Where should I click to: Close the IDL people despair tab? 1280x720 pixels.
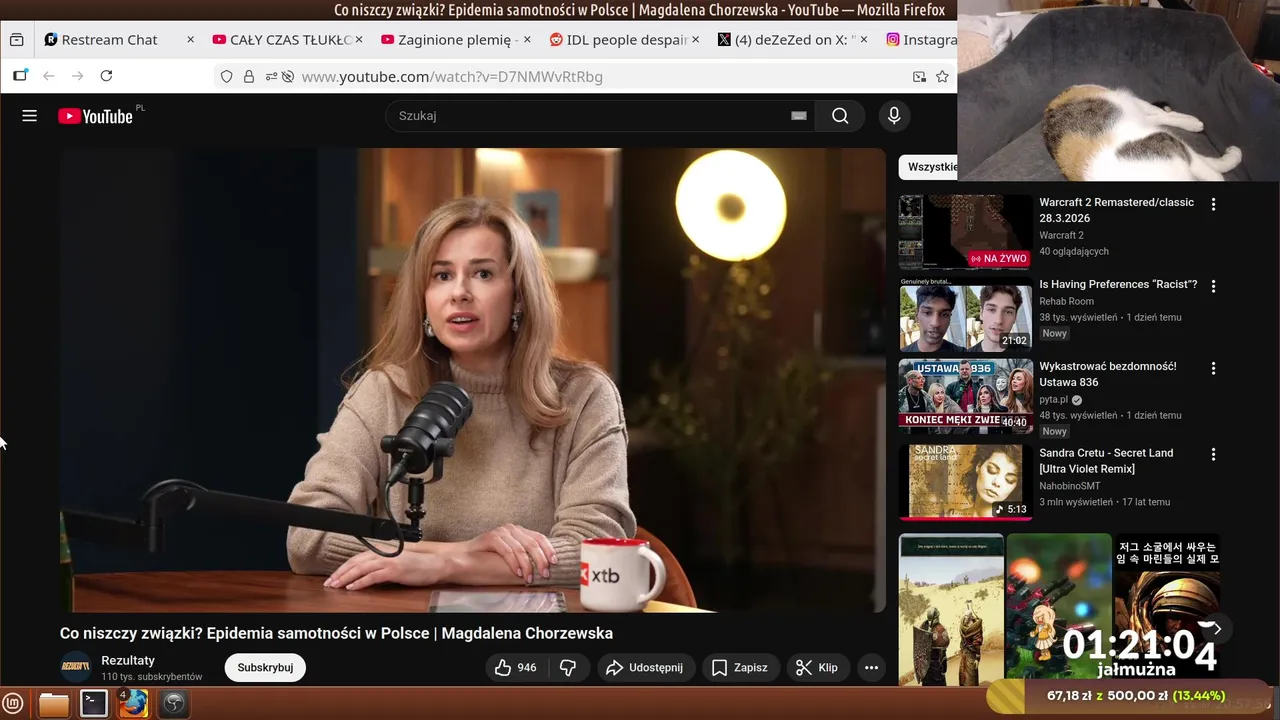click(x=695, y=40)
